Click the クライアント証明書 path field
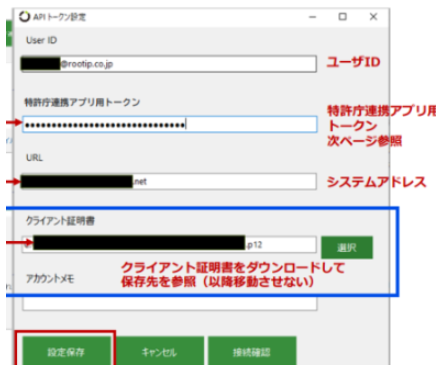 [x=169, y=245]
